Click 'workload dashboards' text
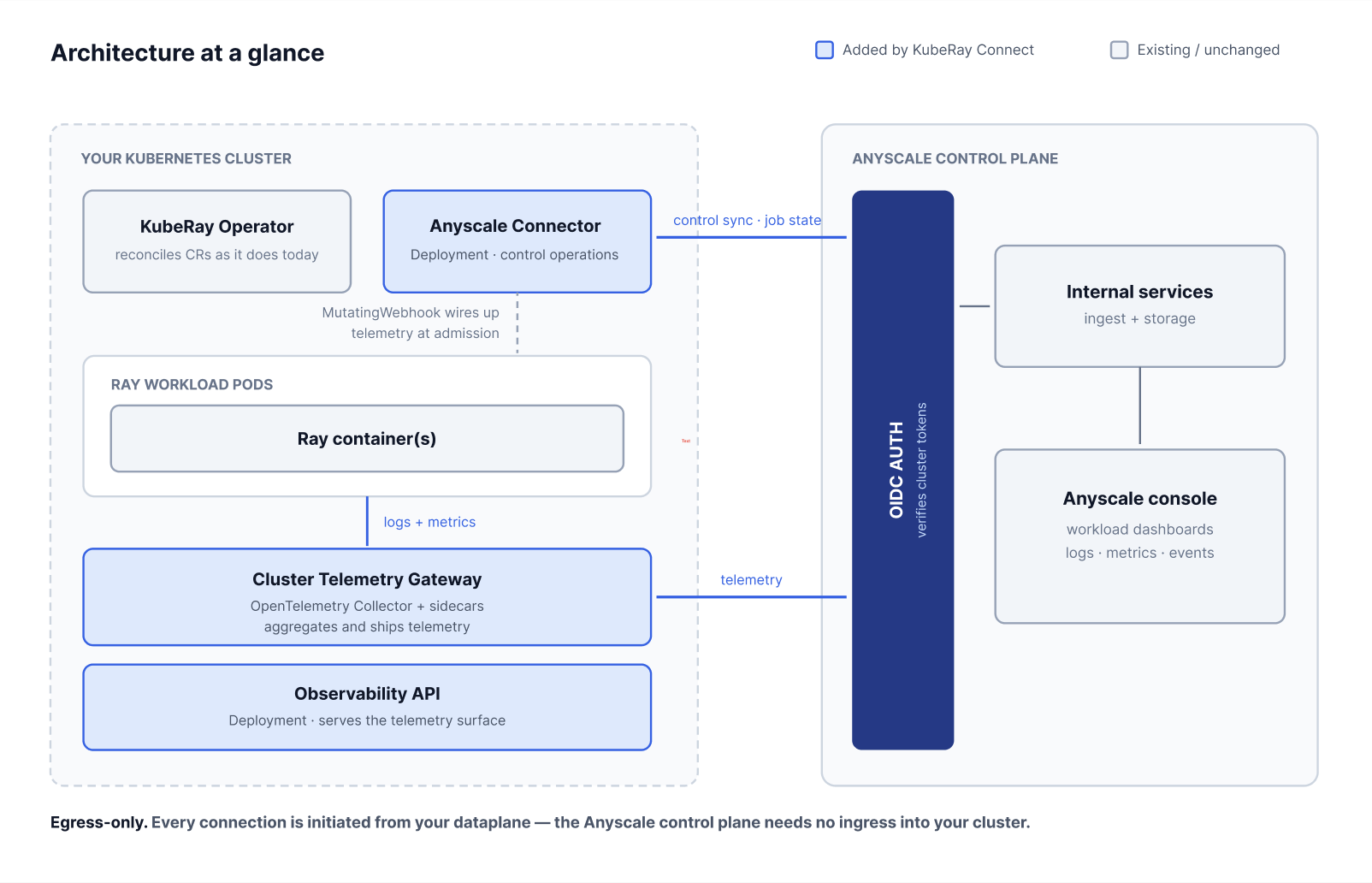 pyautogui.click(x=1139, y=529)
